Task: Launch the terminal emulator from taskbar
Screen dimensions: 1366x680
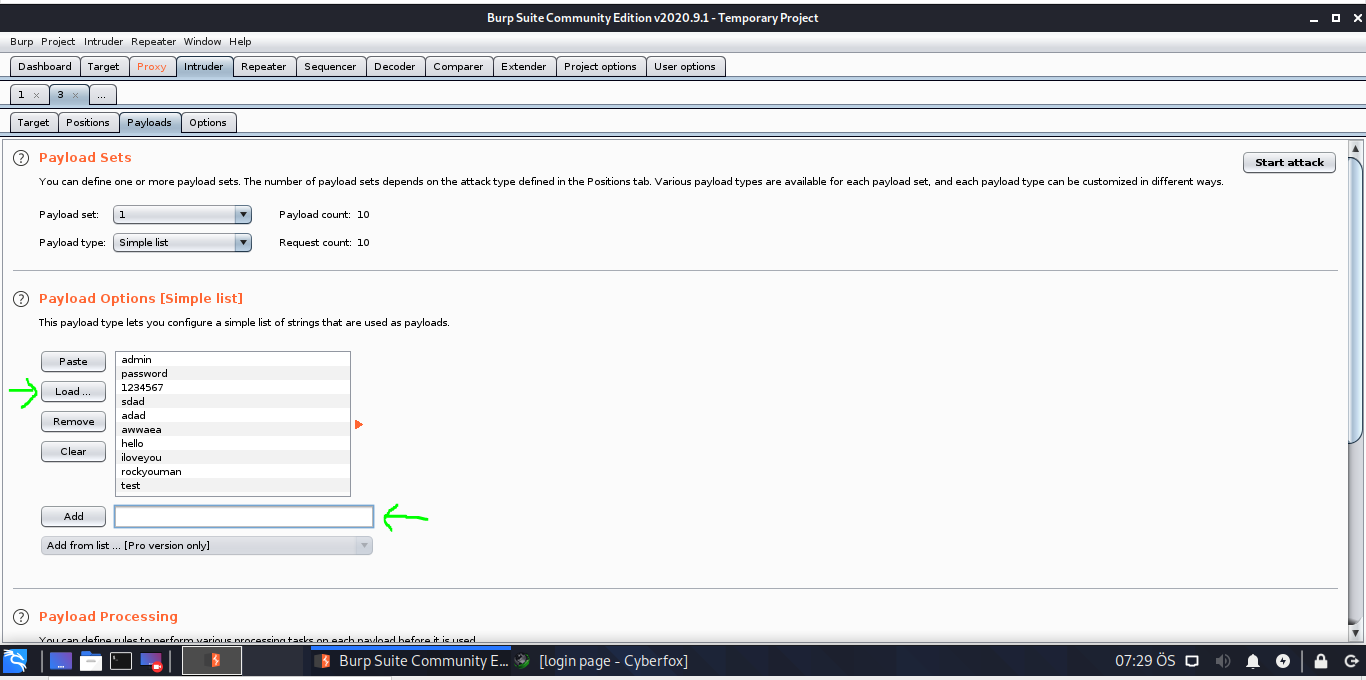Action: tap(121, 661)
